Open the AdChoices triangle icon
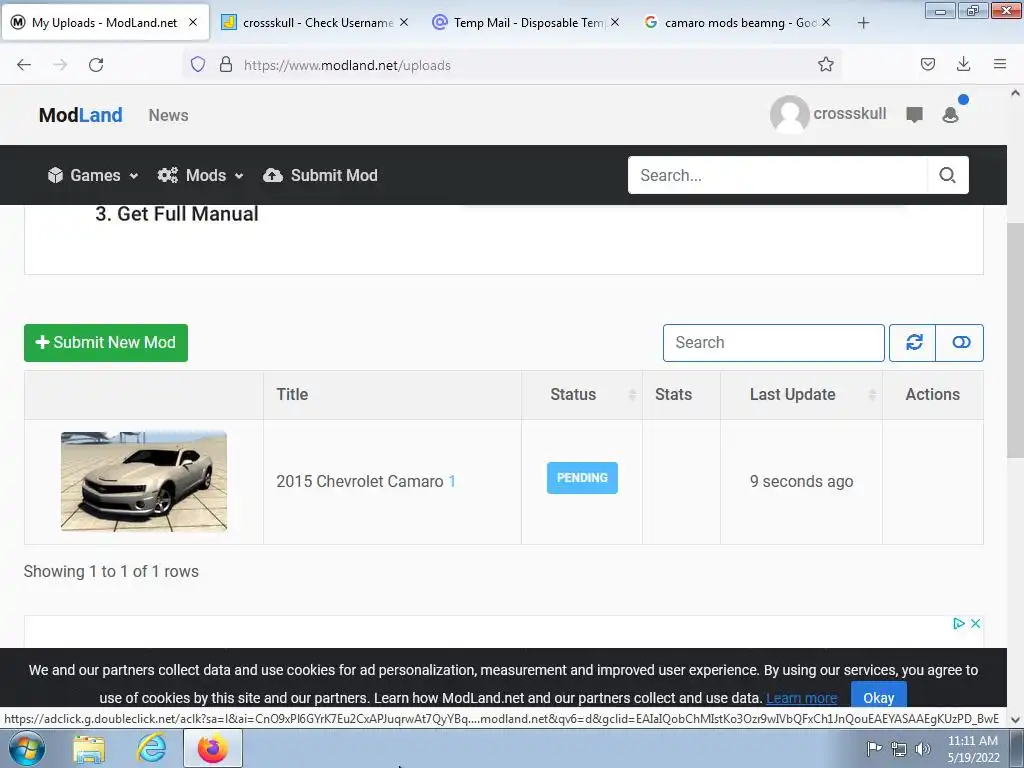The height and width of the screenshot is (768, 1024). tap(959, 624)
